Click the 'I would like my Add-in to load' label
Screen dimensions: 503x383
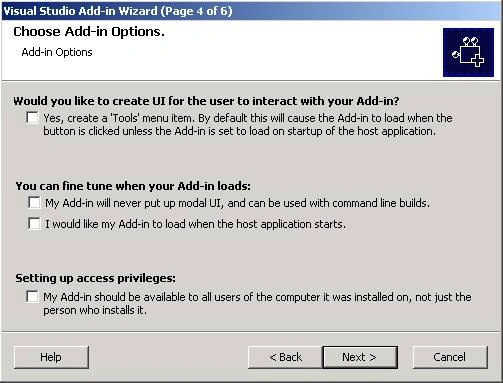(195, 224)
